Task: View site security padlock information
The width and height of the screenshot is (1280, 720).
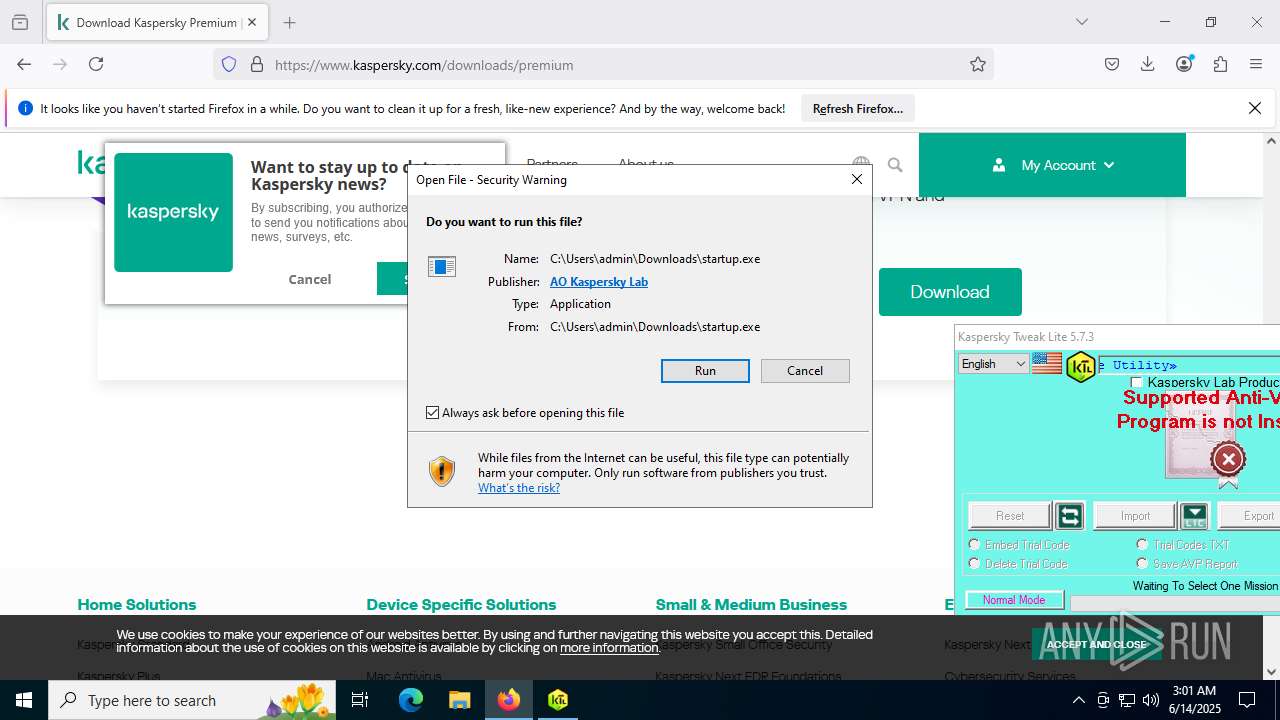Action: click(257, 64)
